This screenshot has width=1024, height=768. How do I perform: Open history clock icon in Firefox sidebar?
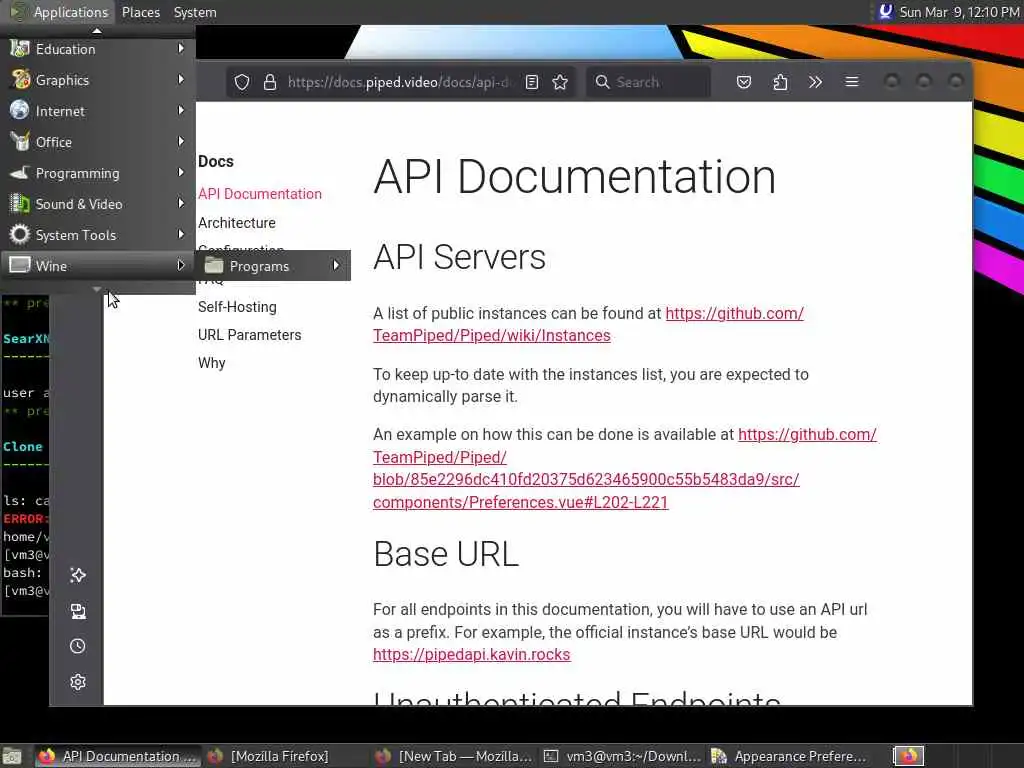pyautogui.click(x=78, y=647)
